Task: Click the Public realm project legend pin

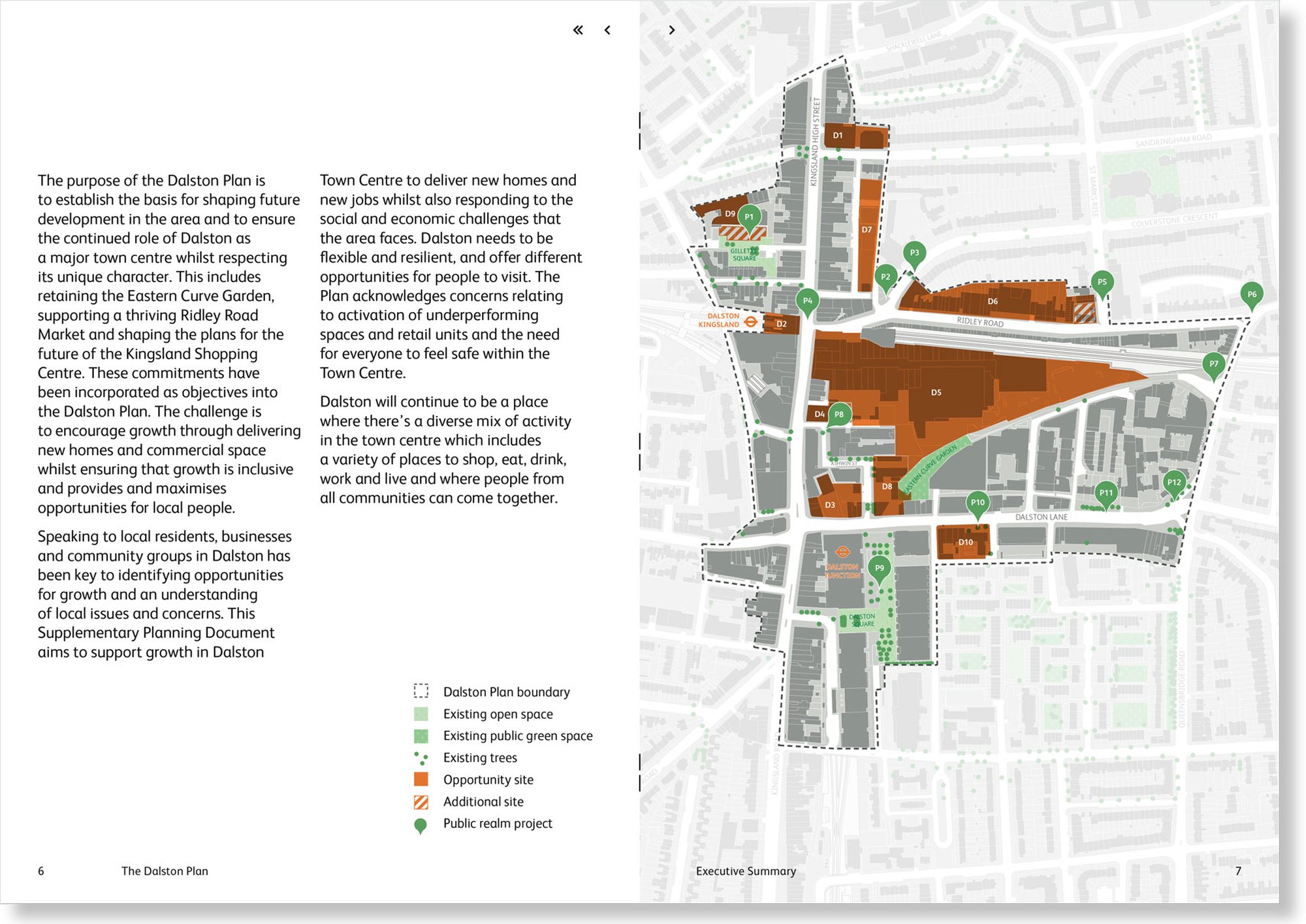Action: [421, 825]
